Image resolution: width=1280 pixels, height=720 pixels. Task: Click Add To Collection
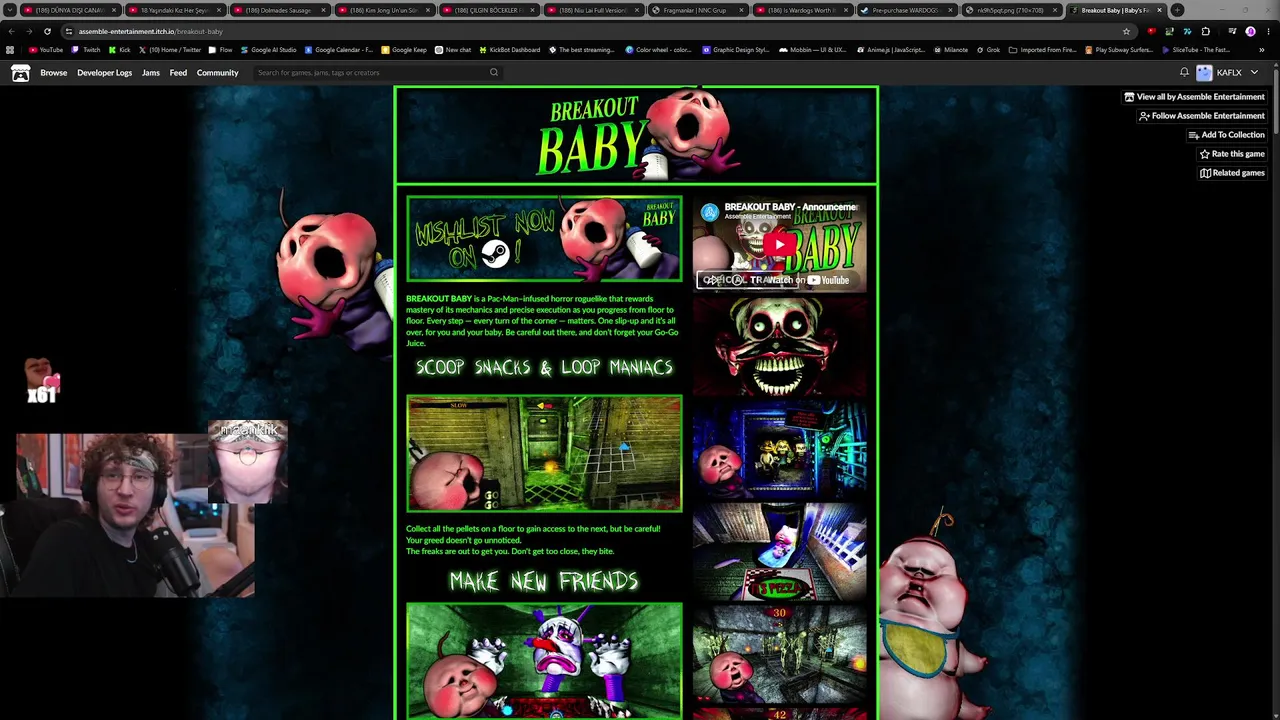tap(1226, 135)
